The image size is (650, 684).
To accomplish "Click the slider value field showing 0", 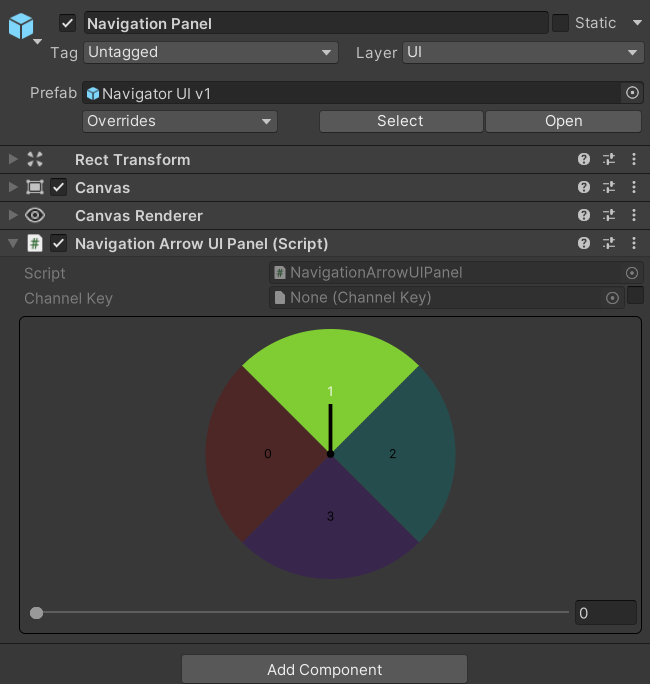I will click(606, 613).
